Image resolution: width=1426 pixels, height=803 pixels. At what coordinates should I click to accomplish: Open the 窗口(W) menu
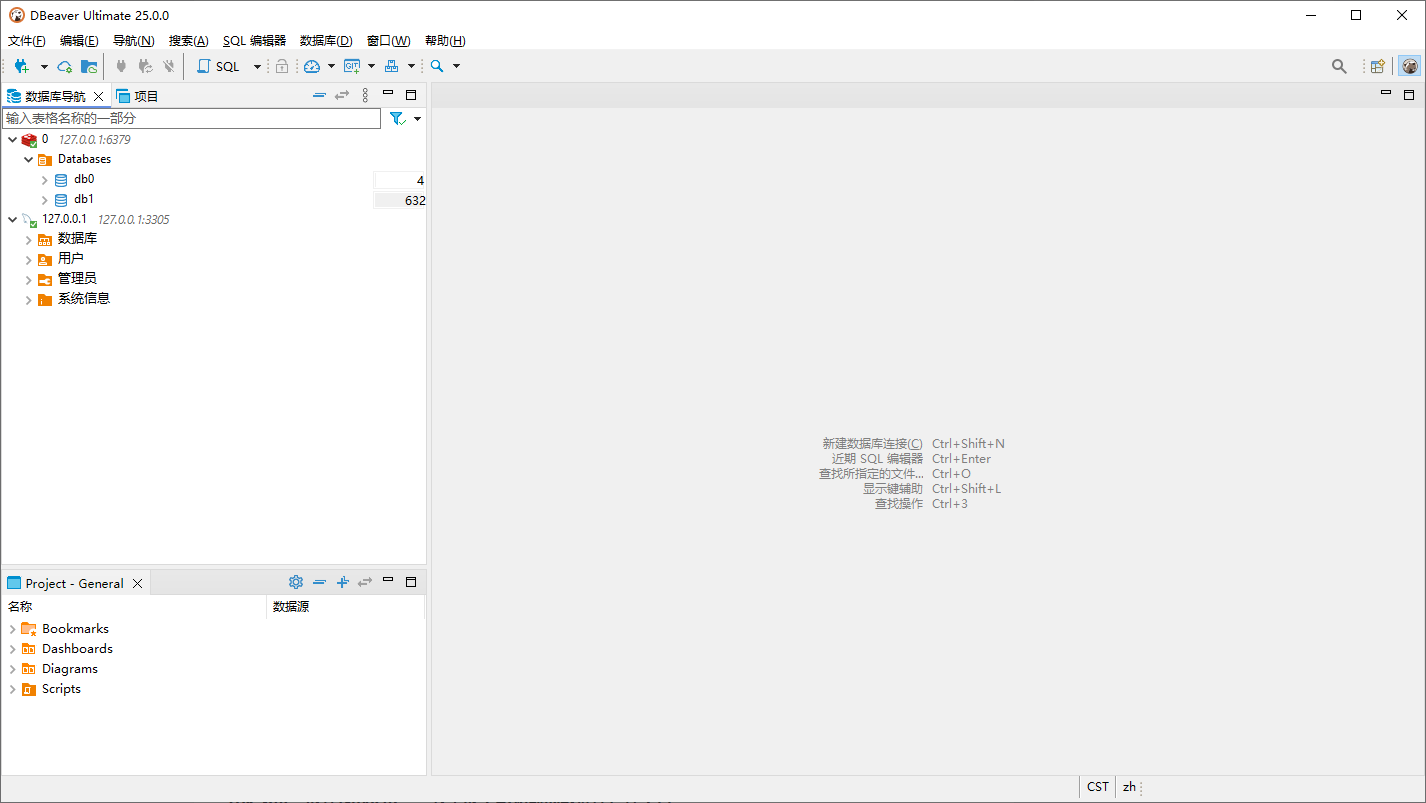pyautogui.click(x=388, y=41)
